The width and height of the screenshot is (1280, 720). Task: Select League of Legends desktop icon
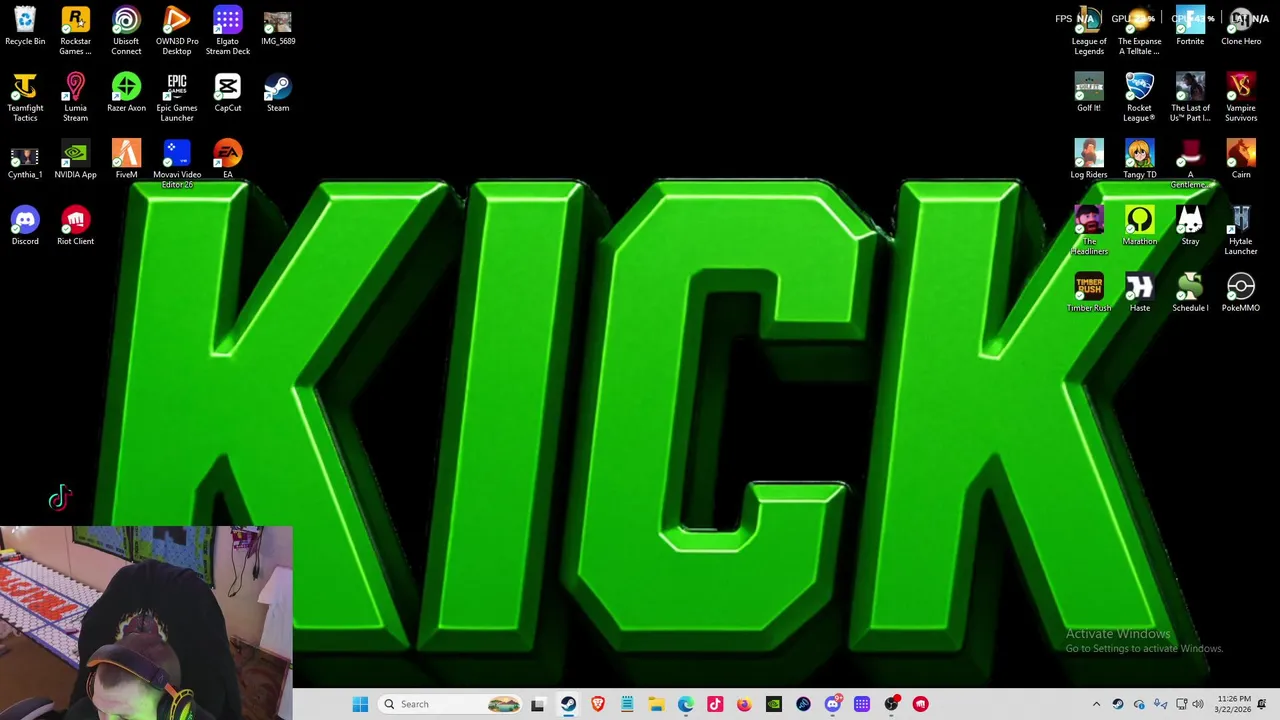click(x=1089, y=31)
